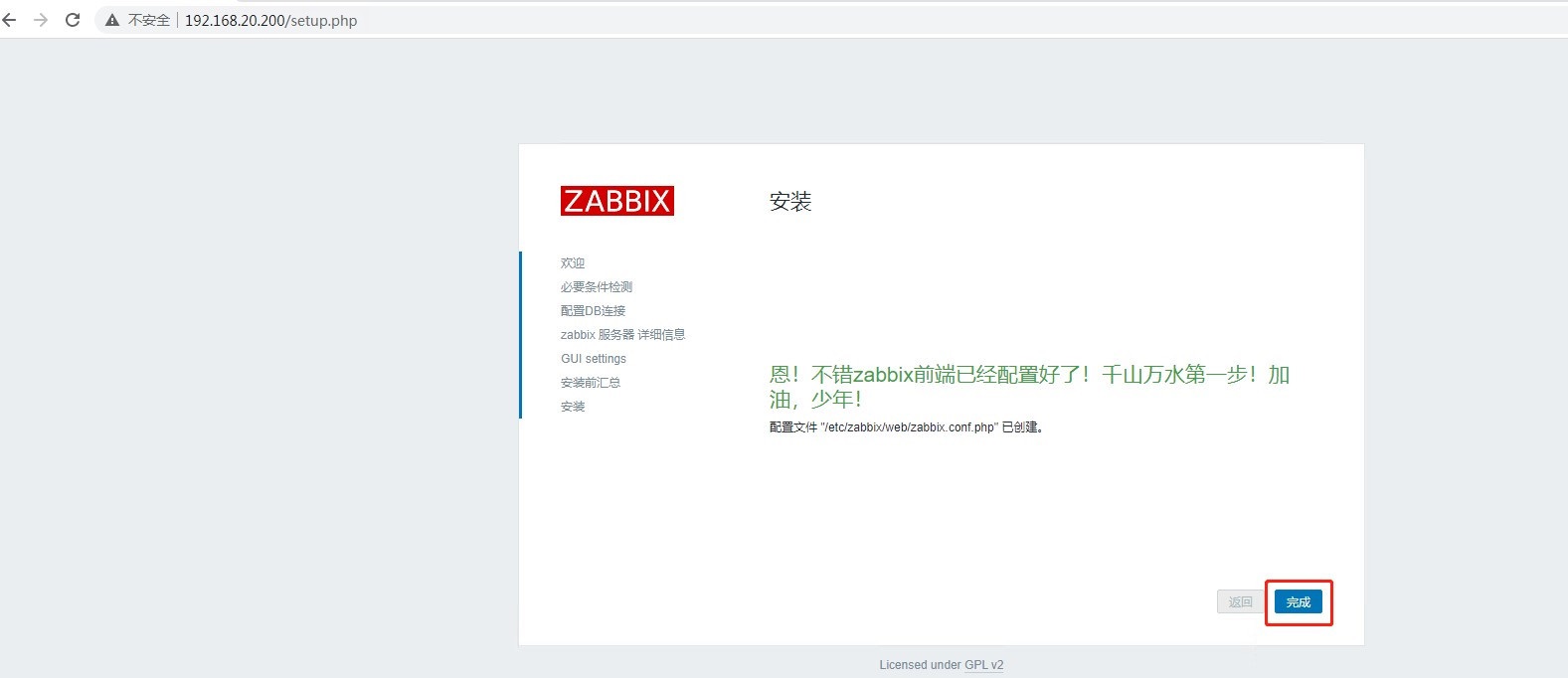The image size is (1568, 678).
Task: Click the blue 完成 finish button
Action: tap(1299, 601)
